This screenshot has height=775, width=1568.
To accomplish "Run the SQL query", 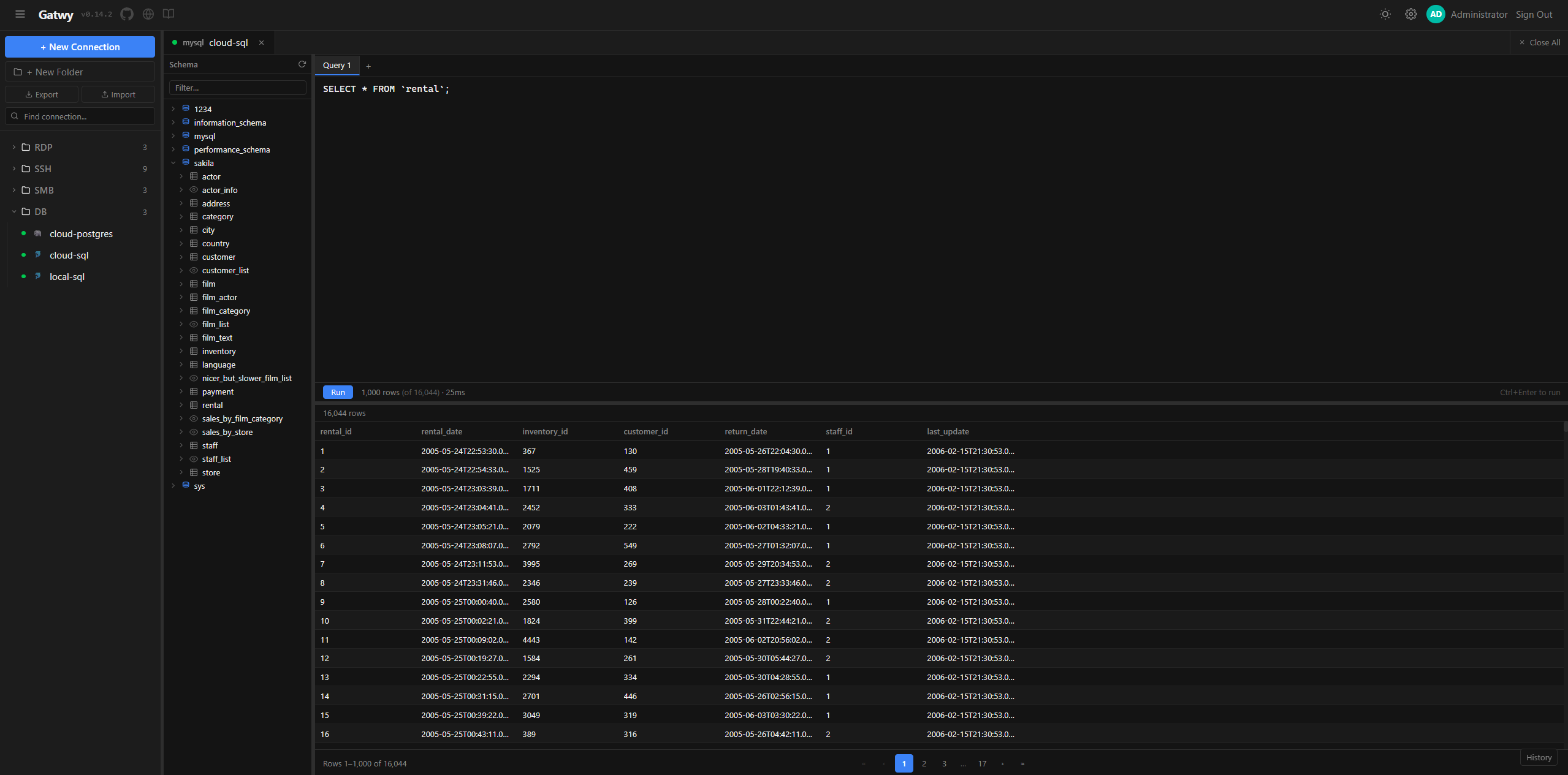I will click(338, 392).
